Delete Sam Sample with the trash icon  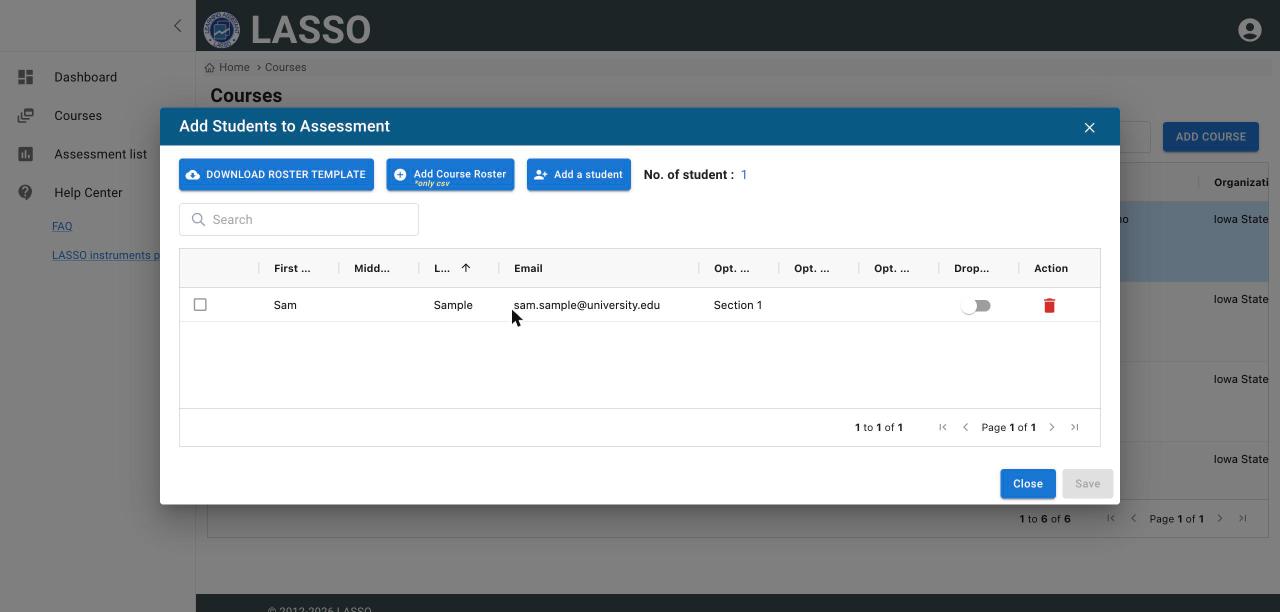click(x=1049, y=305)
